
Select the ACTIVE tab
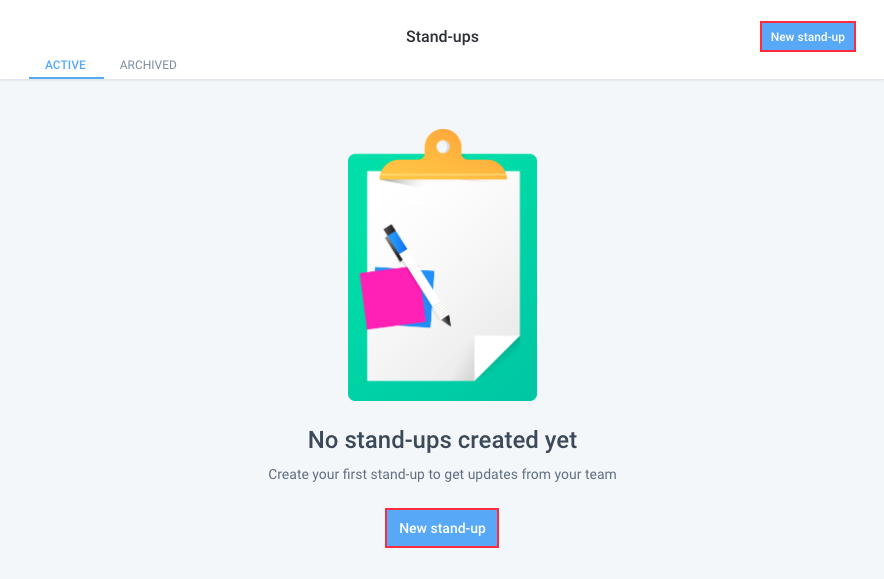[66, 64]
